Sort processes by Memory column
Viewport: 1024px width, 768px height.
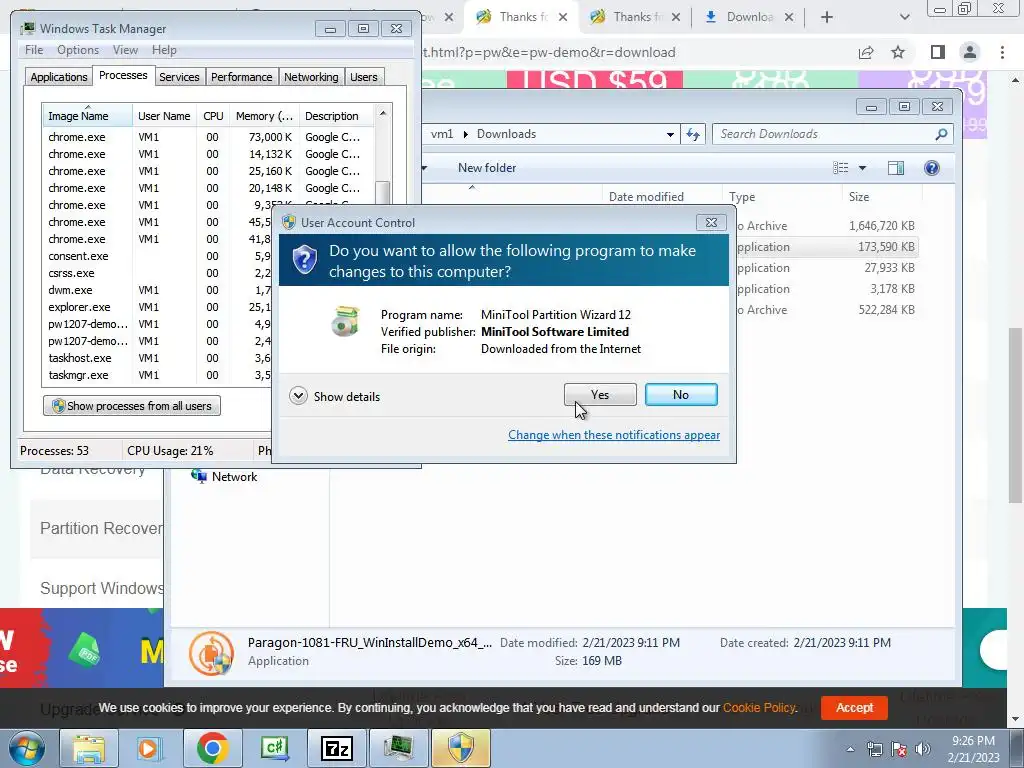(x=264, y=116)
